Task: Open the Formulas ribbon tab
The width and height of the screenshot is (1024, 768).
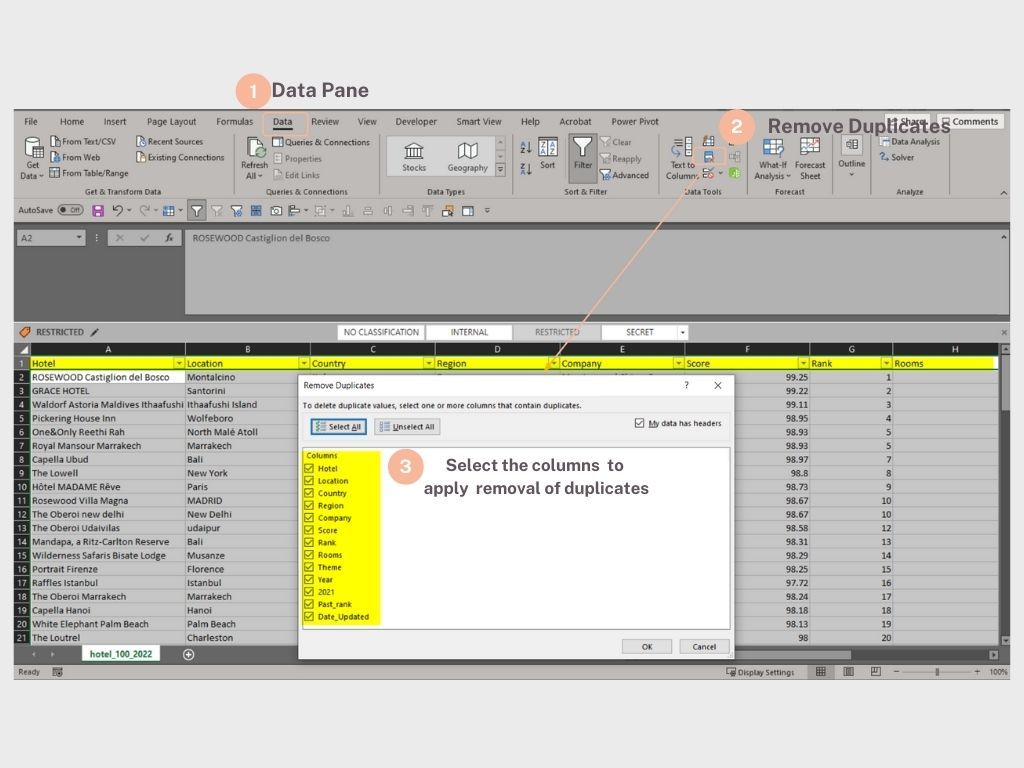Action: [x=234, y=121]
